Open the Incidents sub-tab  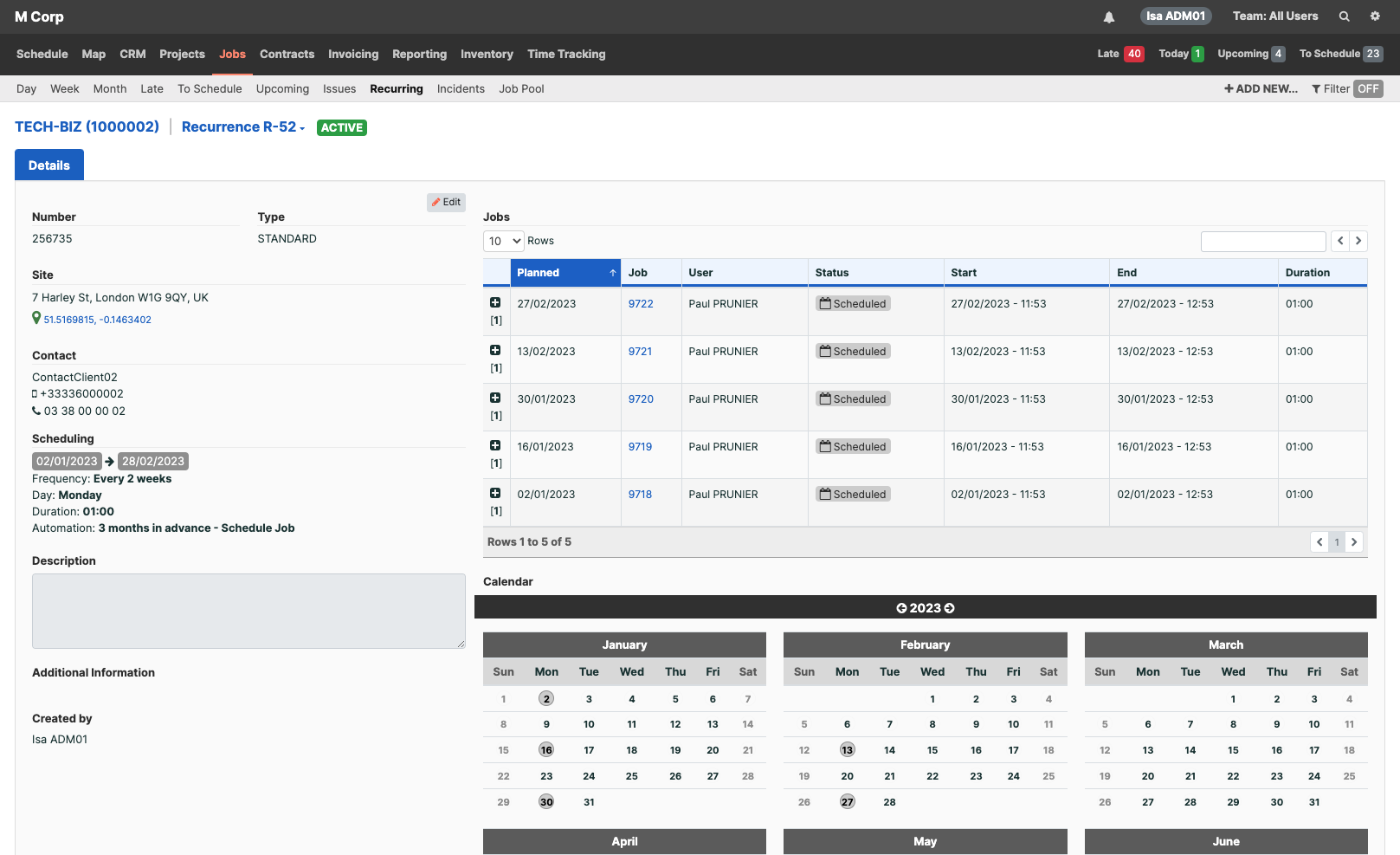(461, 89)
